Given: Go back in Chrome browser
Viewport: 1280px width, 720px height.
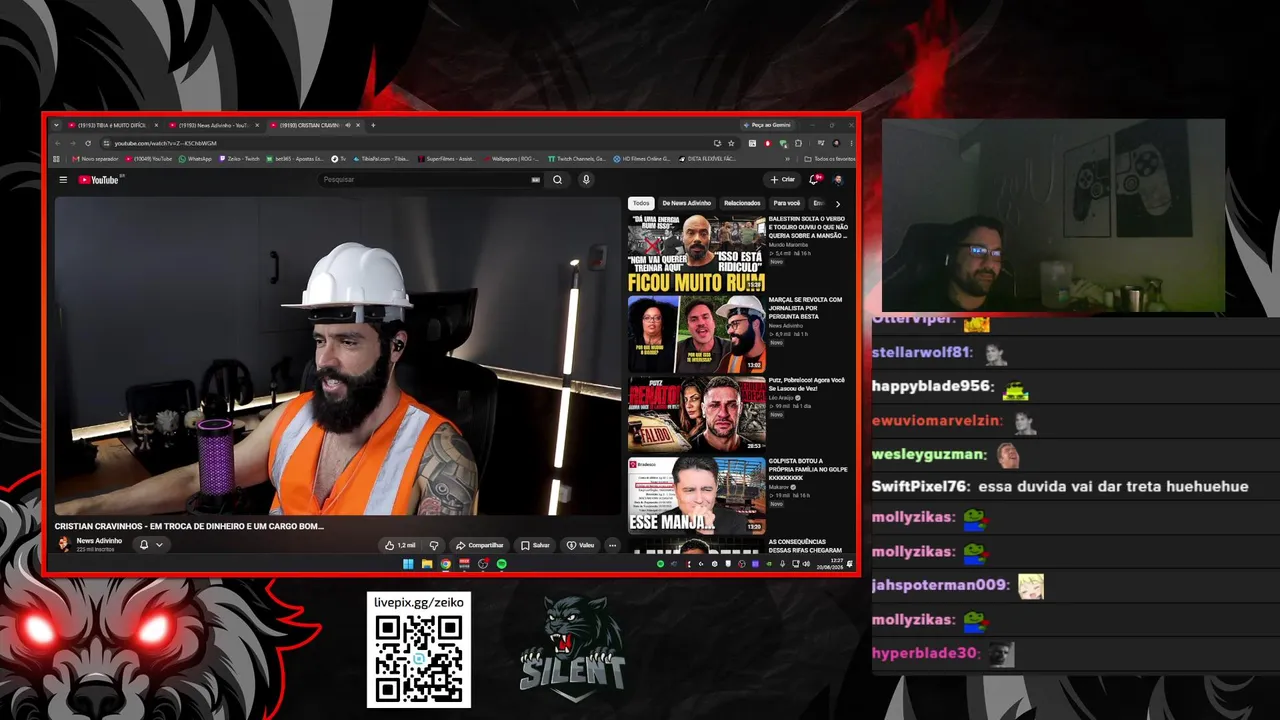Looking at the screenshot, I should point(57,143).
